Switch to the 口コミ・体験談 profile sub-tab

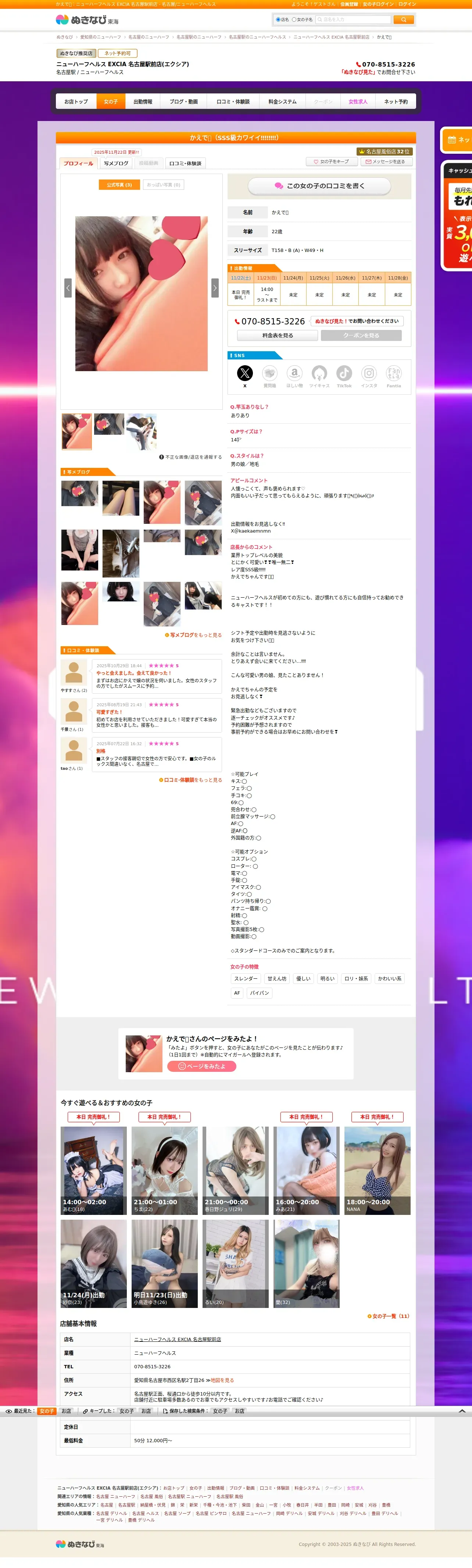coord(185,163)
